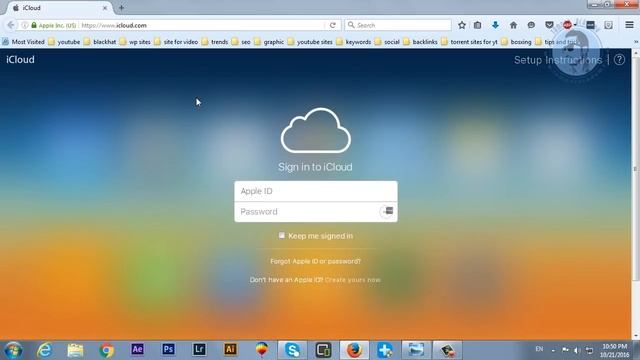The image size is (640, 360).
Task: Click the icloud.com URL address bar
Action: (x=202, y=25)
